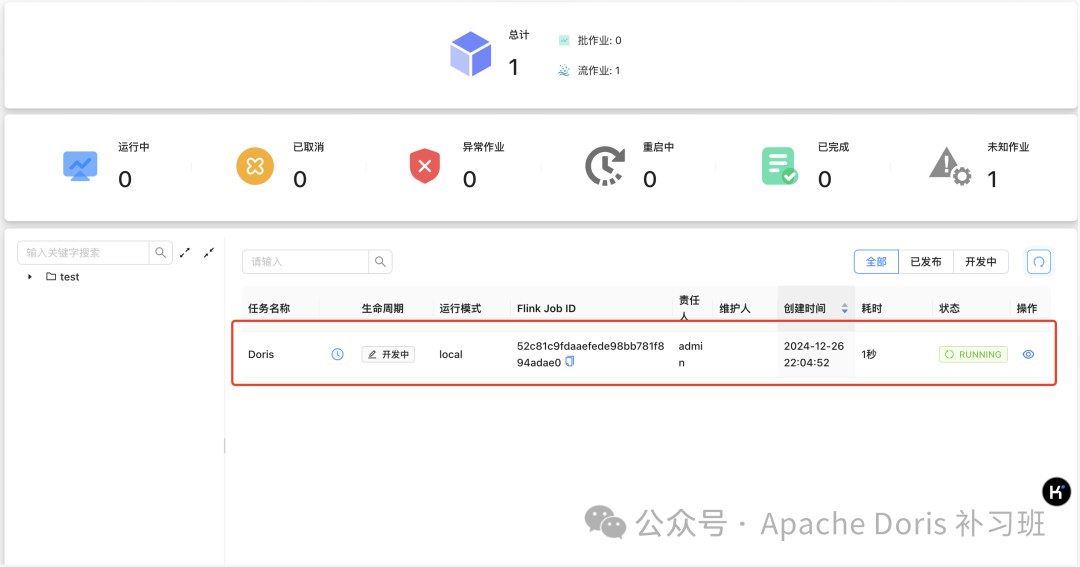Click the 操作 column header
Screen dimensions: 1080x567
(x=1027, y=309)
